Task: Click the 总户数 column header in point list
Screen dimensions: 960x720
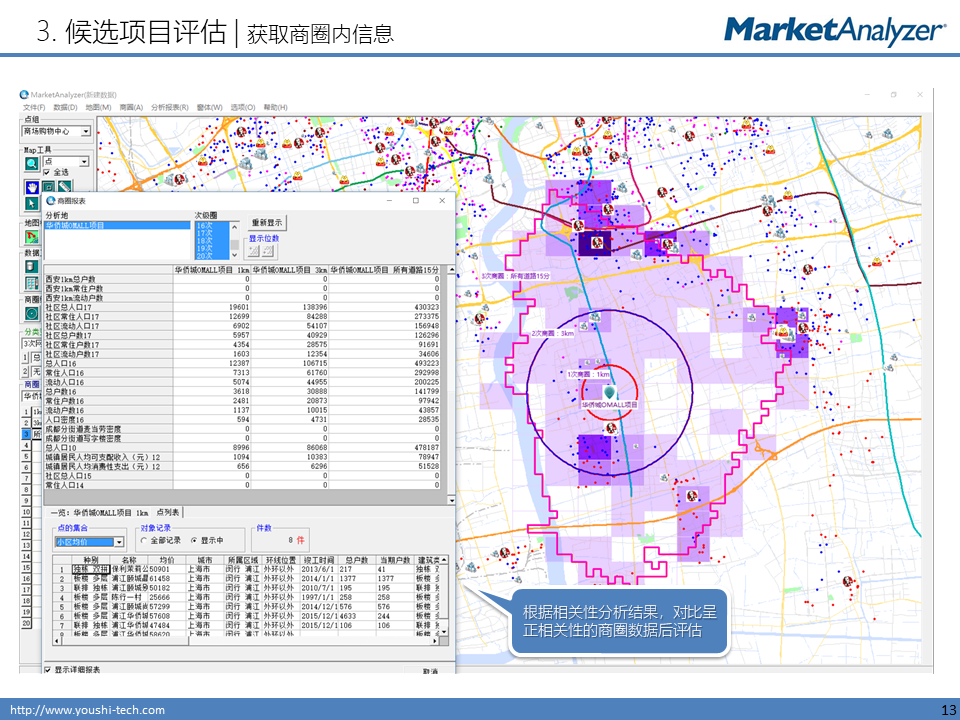Action: point(356,560)
